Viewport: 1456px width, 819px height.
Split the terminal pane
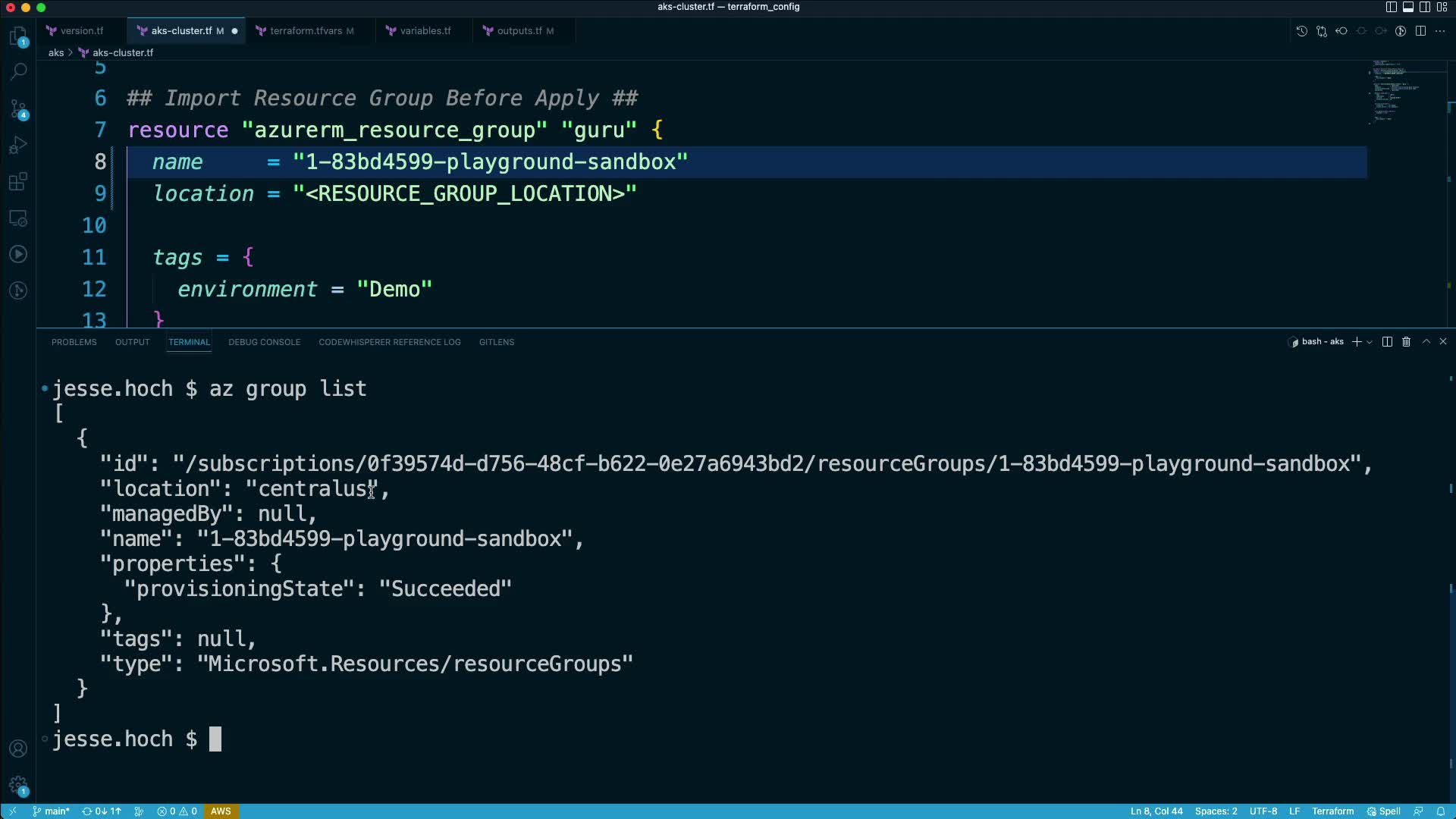pos(1387,342)
